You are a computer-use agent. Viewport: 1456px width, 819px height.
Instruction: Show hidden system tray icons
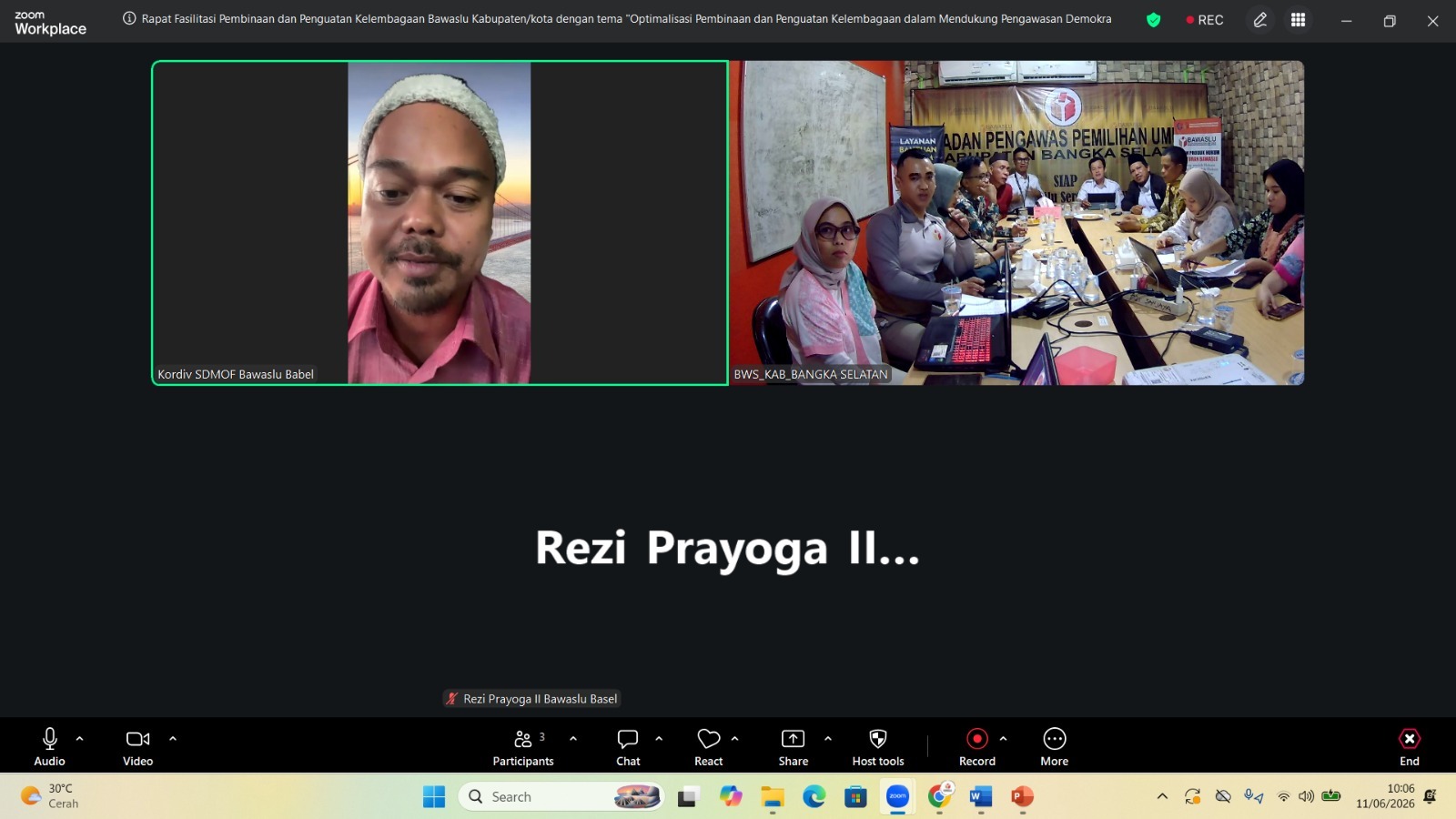tap(1162, 797)
